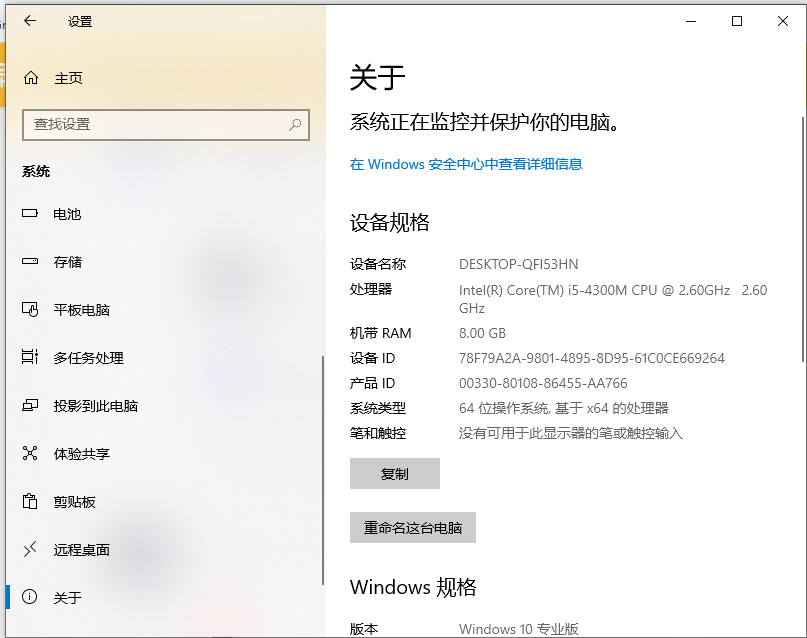Click the shared experiences icon for 体验共享
The height and width of the screenshot is (638, 807).
(30, 453)
